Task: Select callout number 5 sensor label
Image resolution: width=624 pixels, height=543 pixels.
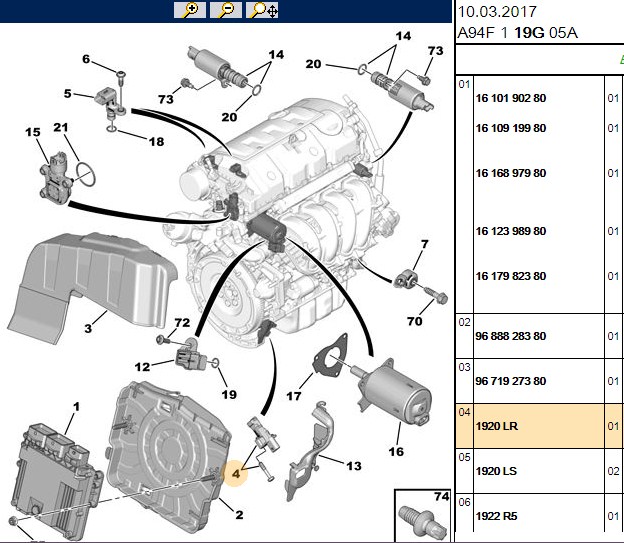Action: pos(68,94)
